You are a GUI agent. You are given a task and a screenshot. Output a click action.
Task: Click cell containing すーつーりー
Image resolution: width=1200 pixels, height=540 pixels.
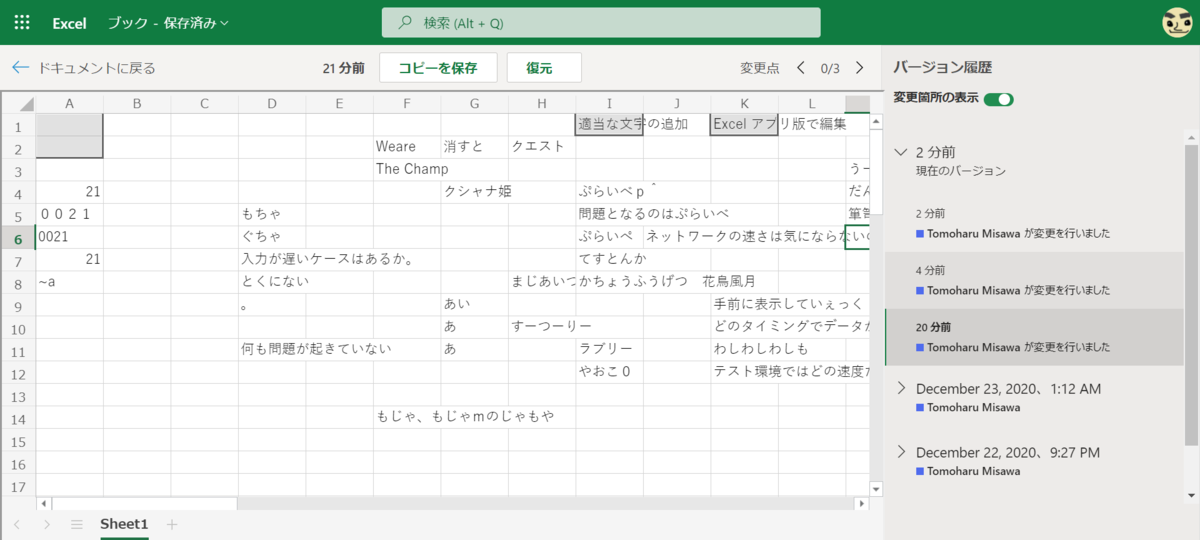coord(542,327)
